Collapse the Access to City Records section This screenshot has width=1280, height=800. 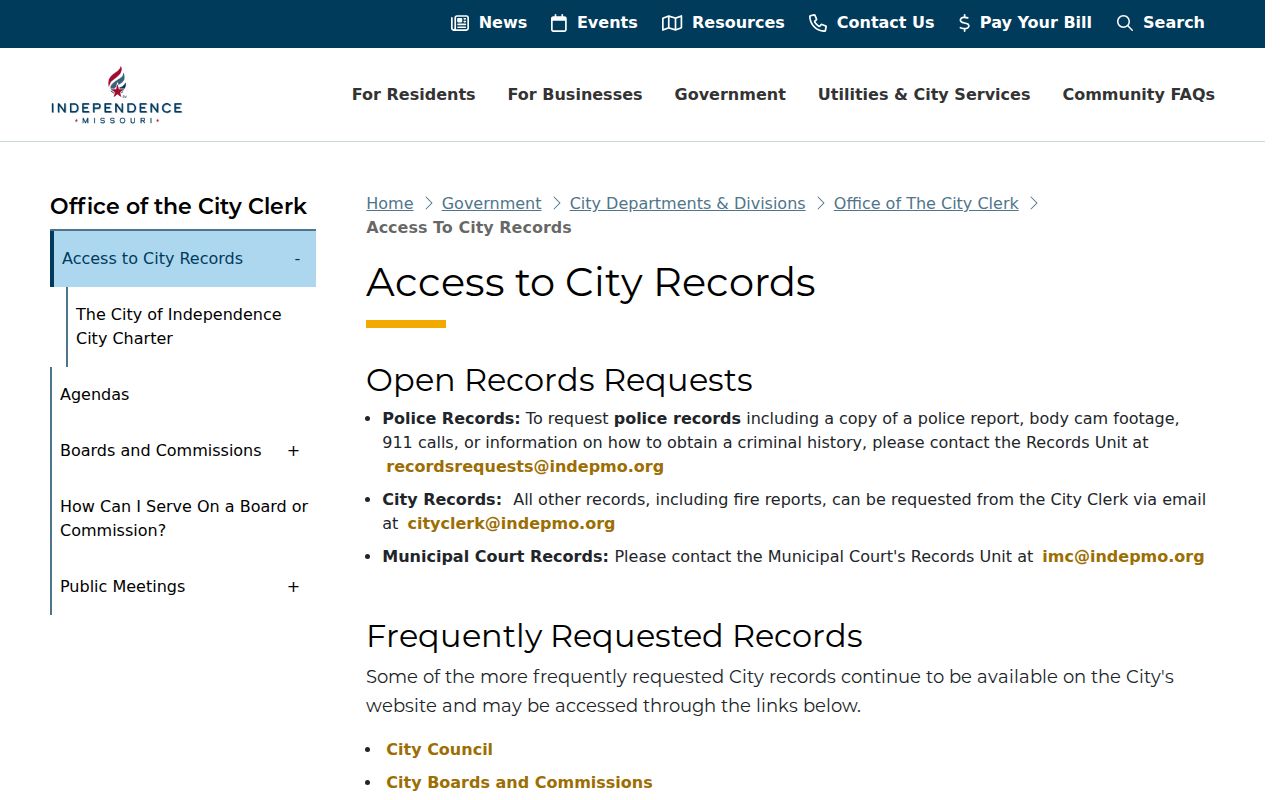(297, 259)
